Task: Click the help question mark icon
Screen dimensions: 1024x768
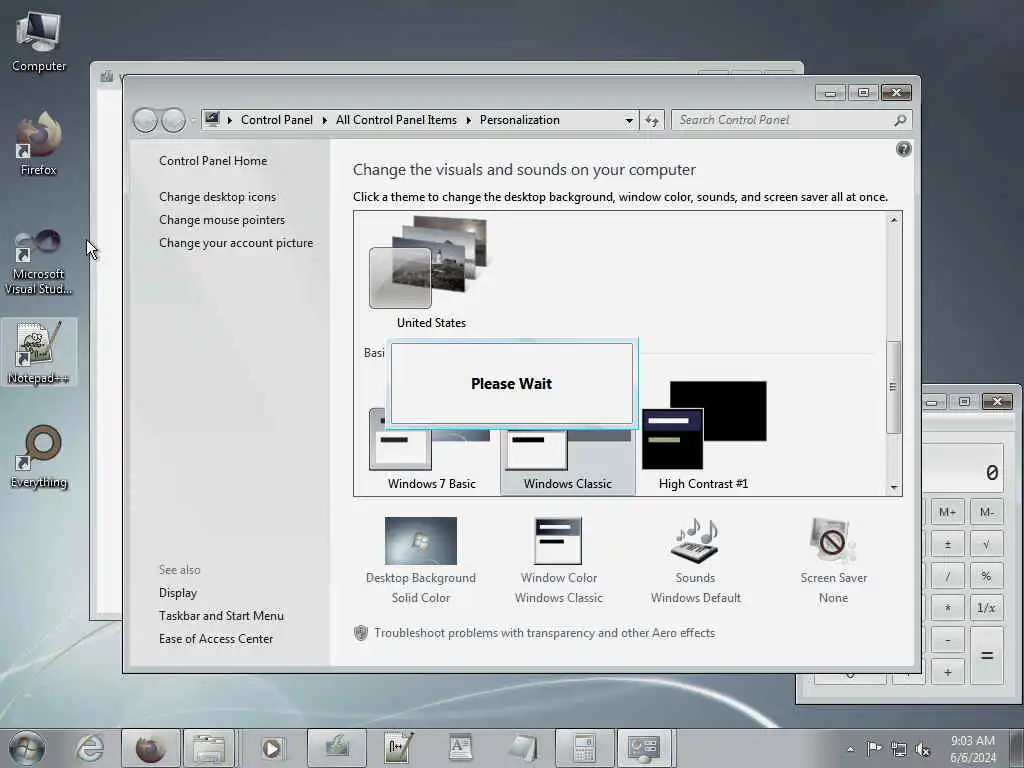Action: (903, 150)
